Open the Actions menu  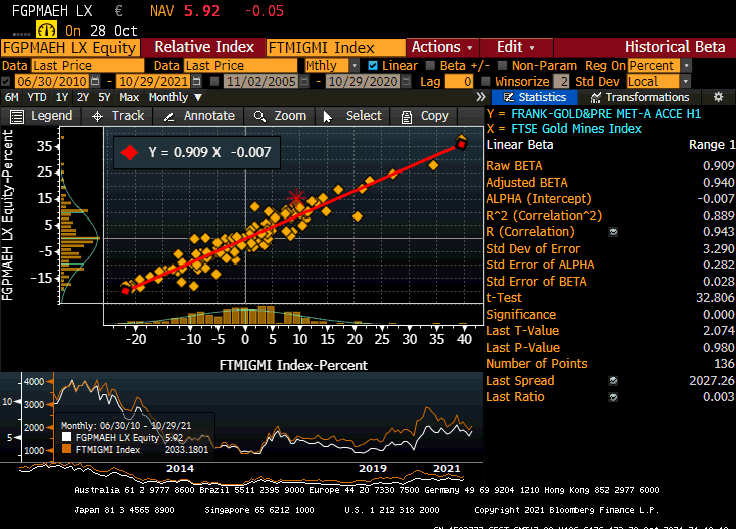coord(442,47)
